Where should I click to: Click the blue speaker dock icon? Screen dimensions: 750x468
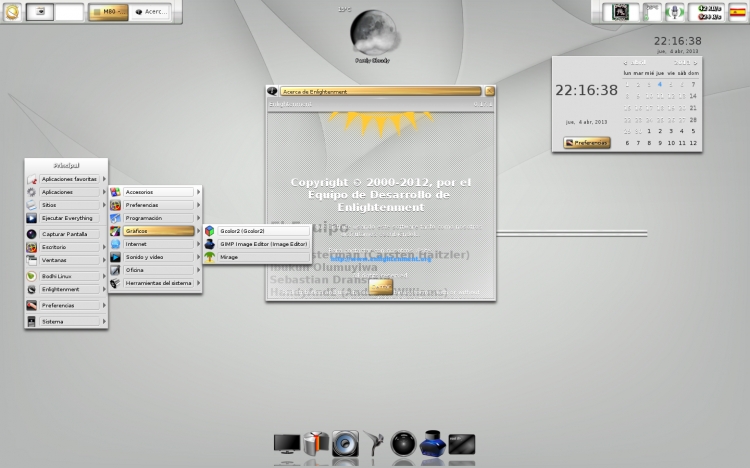[345, 444]
